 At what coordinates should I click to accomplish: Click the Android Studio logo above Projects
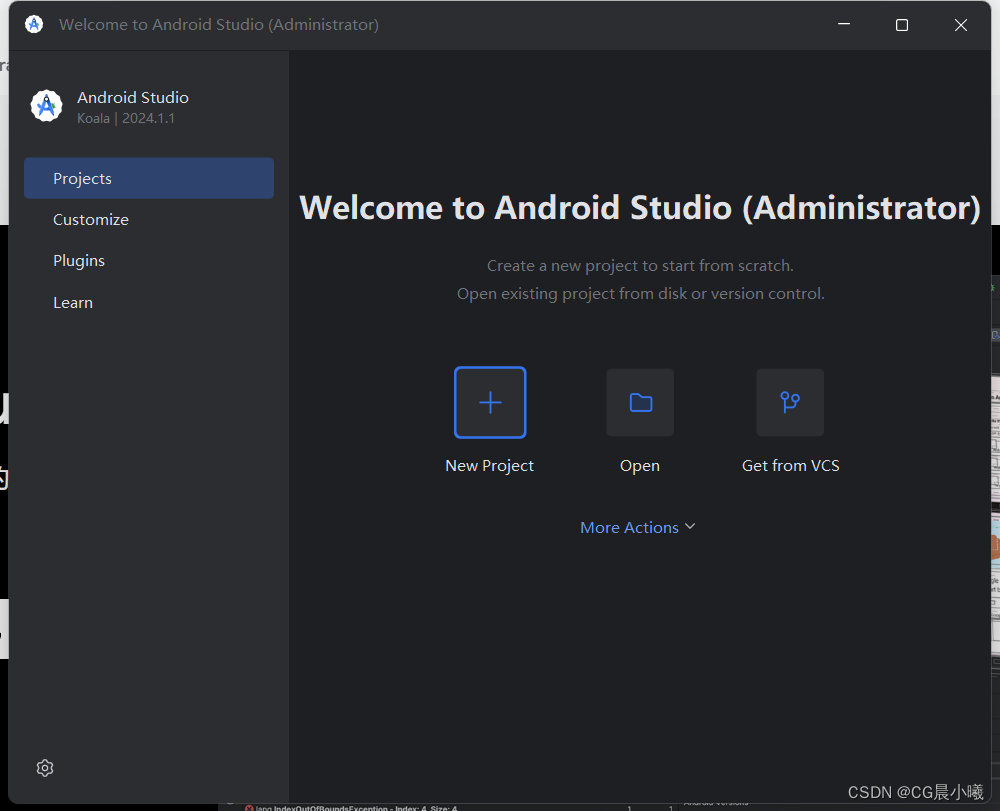47,106
